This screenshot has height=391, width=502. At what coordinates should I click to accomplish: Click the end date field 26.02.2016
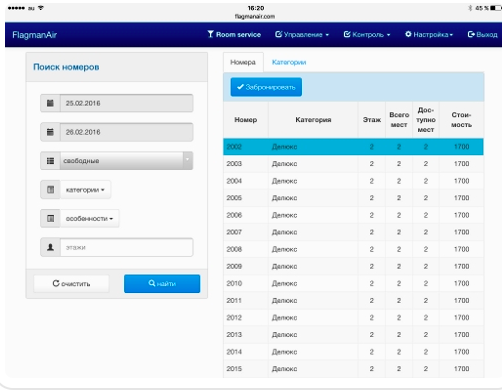[x=126, y=132]
